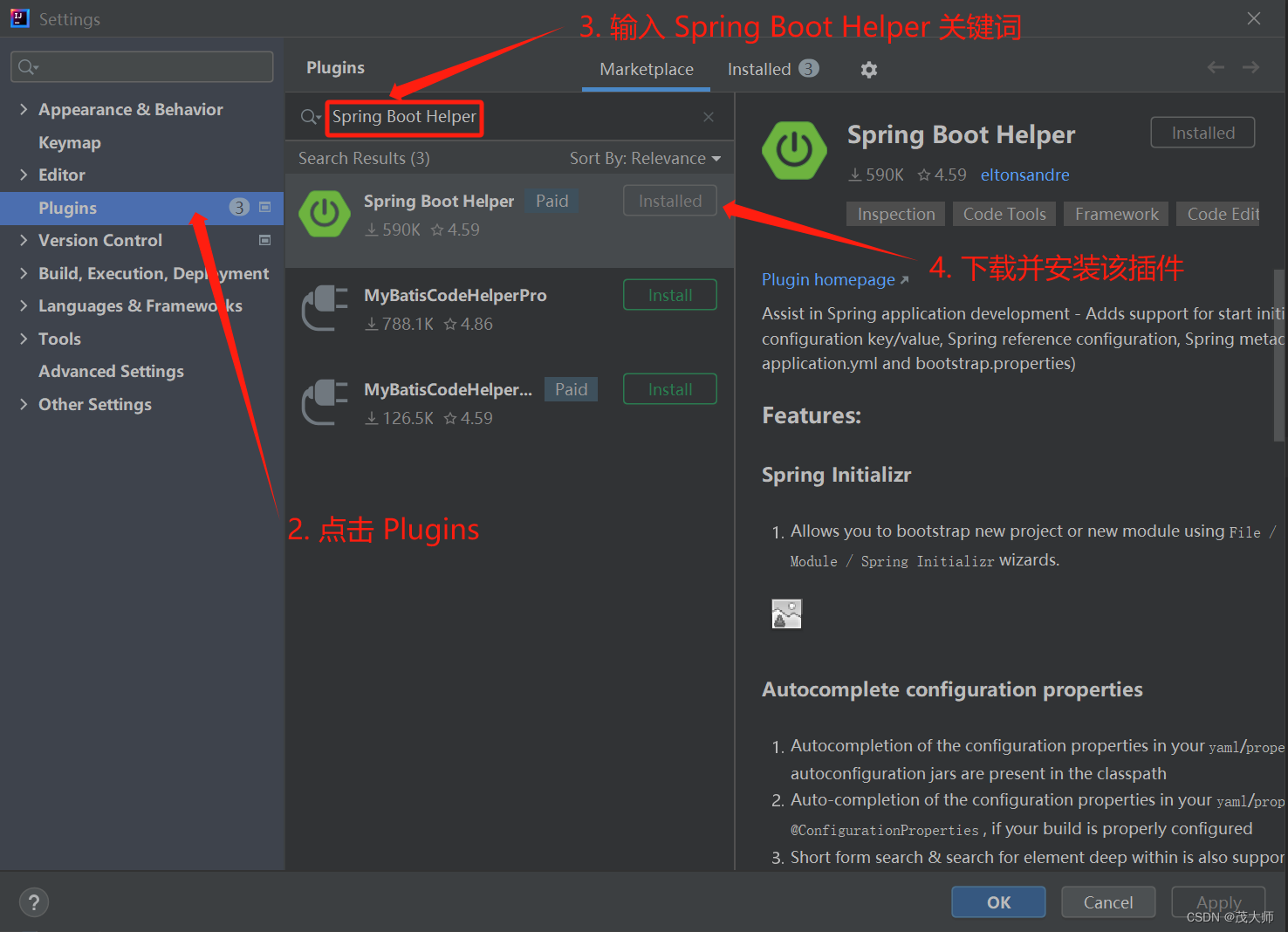Screen dimensions: 1288x932
Task: Install the MyBatisCodeHelperPro plugin
Action: tap(669, 294)
